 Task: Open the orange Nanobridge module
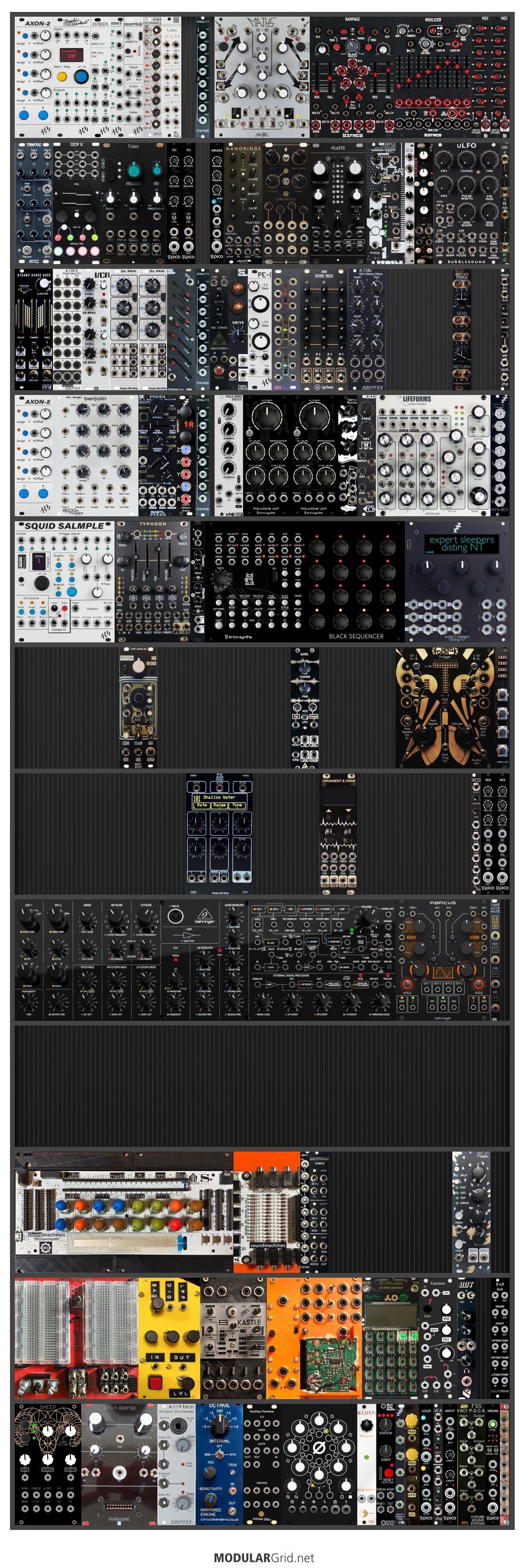266,1212
